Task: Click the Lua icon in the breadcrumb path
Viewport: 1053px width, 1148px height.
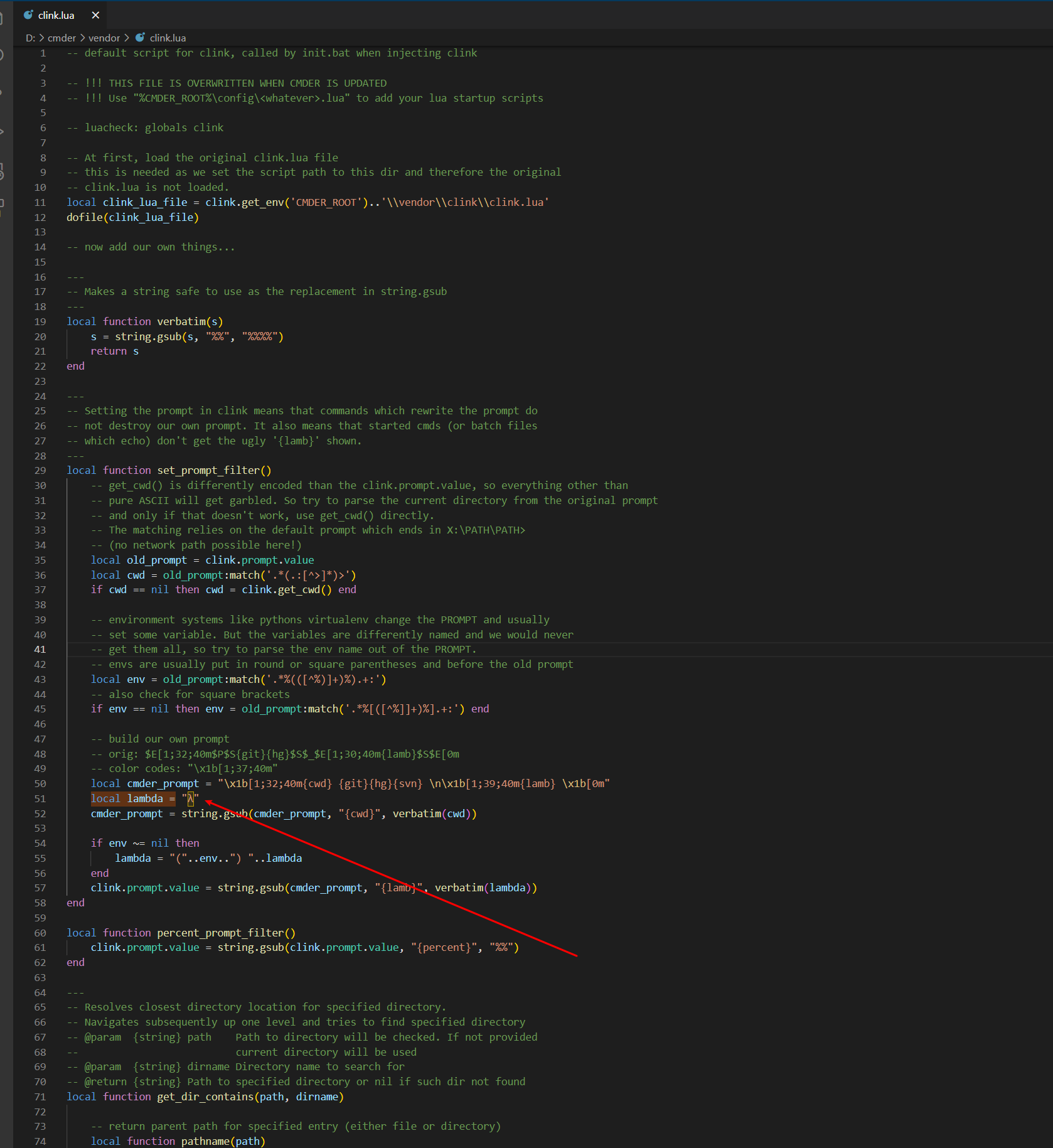Action: (x=141, y=38)
